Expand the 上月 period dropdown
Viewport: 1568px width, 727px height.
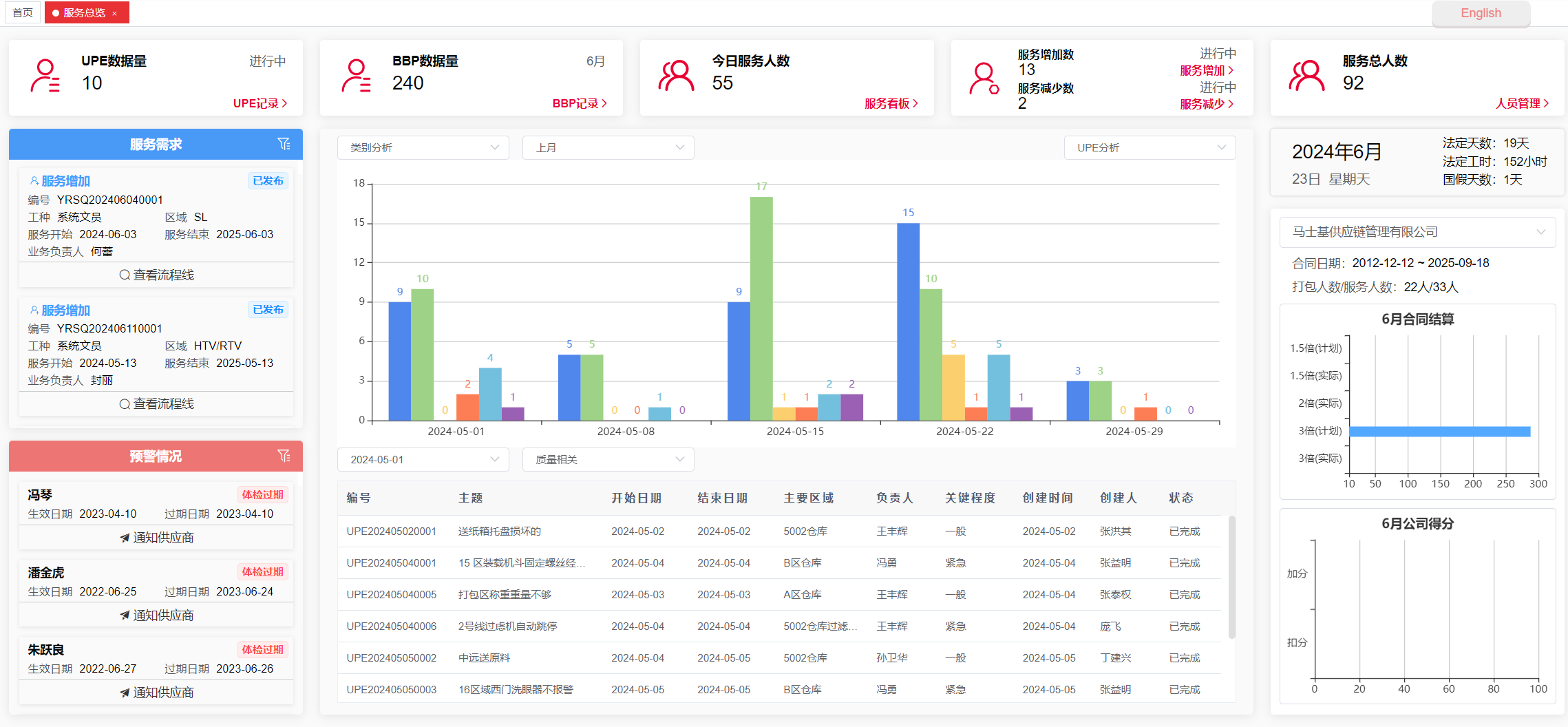[x=608, y=148]
